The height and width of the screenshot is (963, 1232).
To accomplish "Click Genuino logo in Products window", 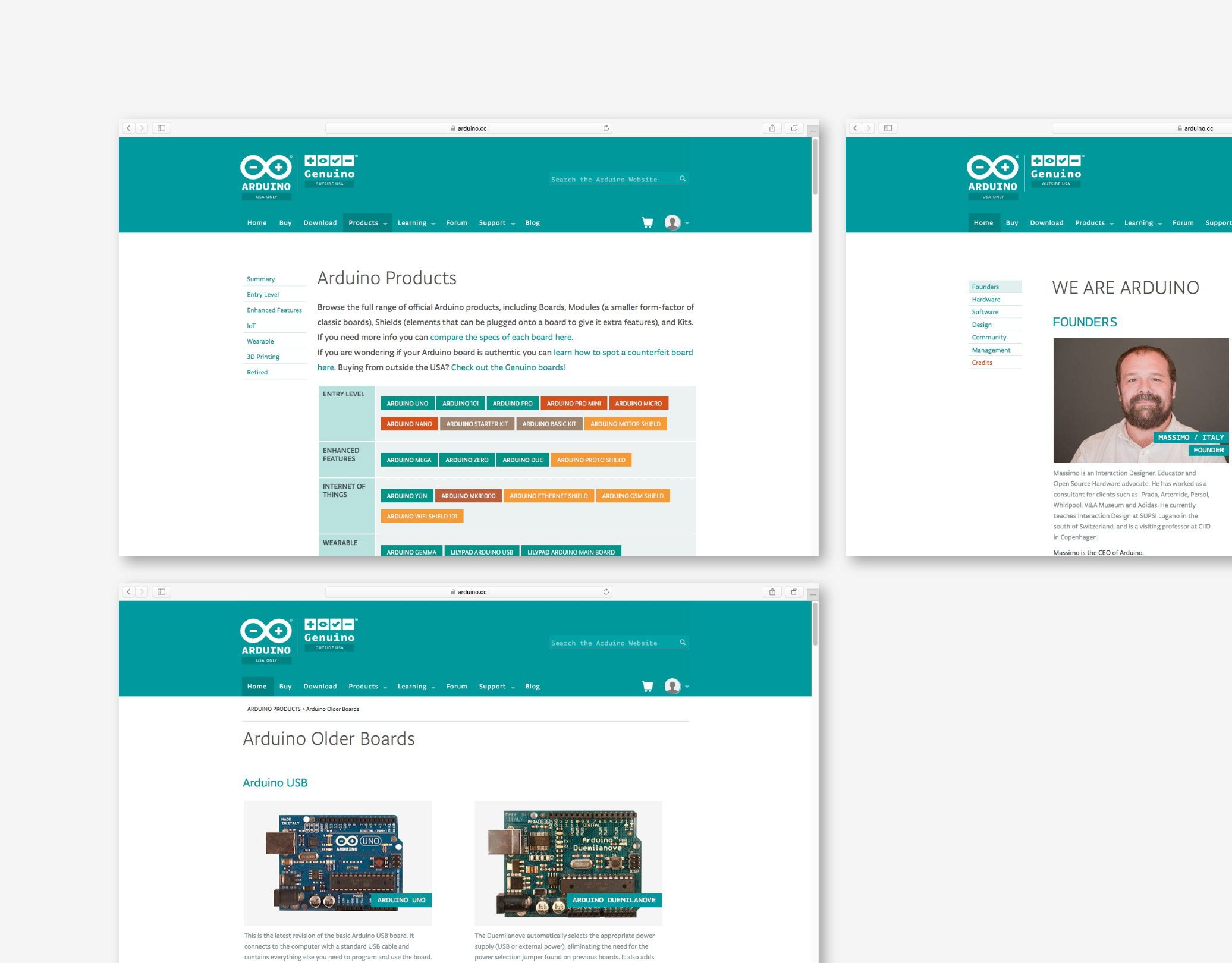I will (x=330, y=171).
